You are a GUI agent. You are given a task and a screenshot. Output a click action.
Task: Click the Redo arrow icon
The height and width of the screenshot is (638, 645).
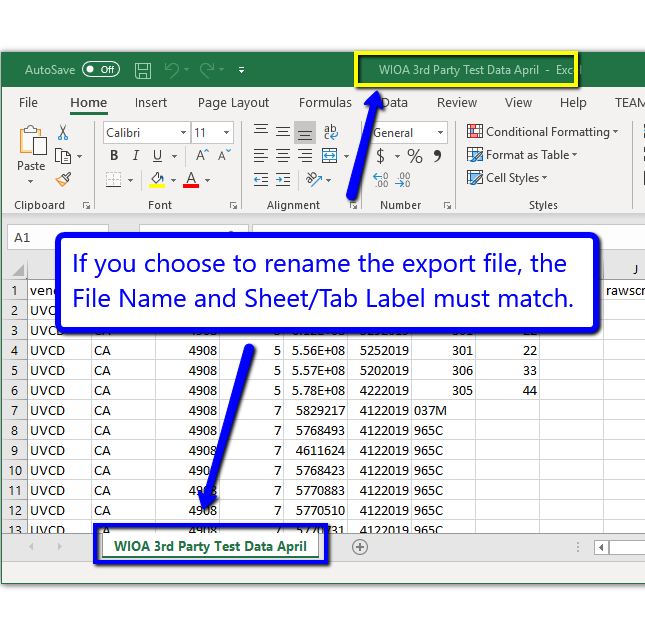click(207, 70)
